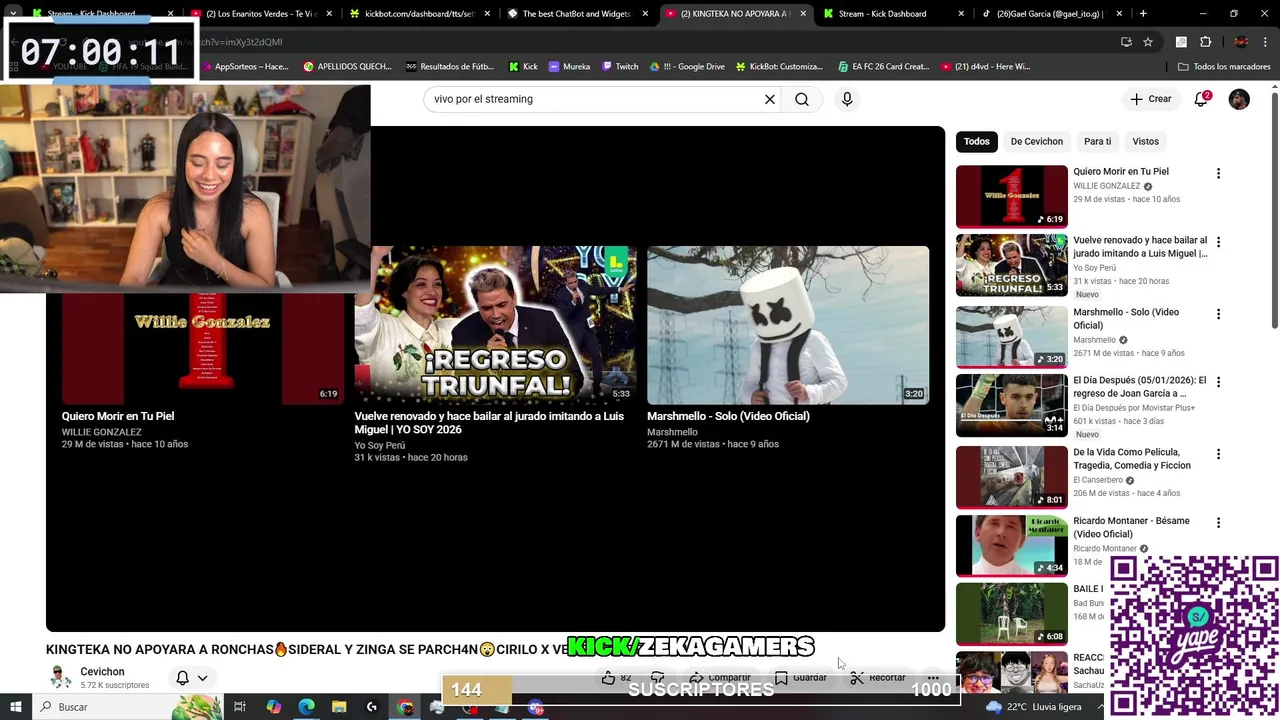Open the Twitch bookmark
The image size is (1280, 720).
point(620,67)
